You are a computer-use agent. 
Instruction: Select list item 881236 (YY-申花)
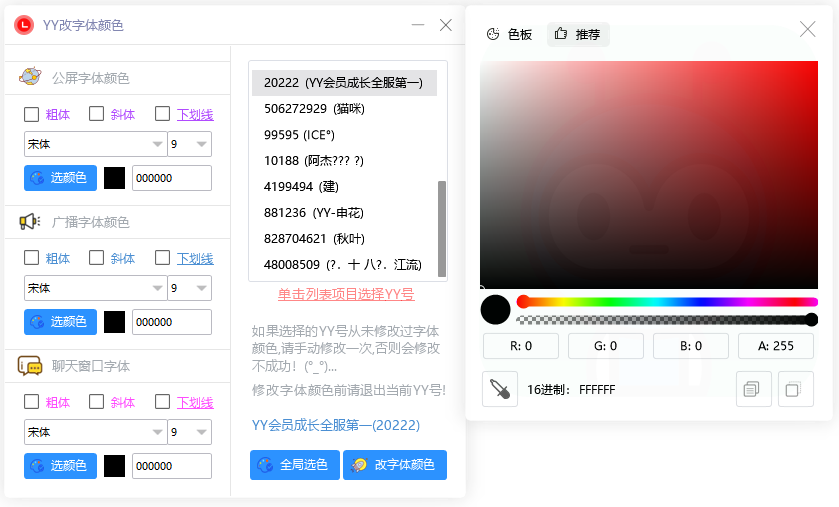coord(344,213)
